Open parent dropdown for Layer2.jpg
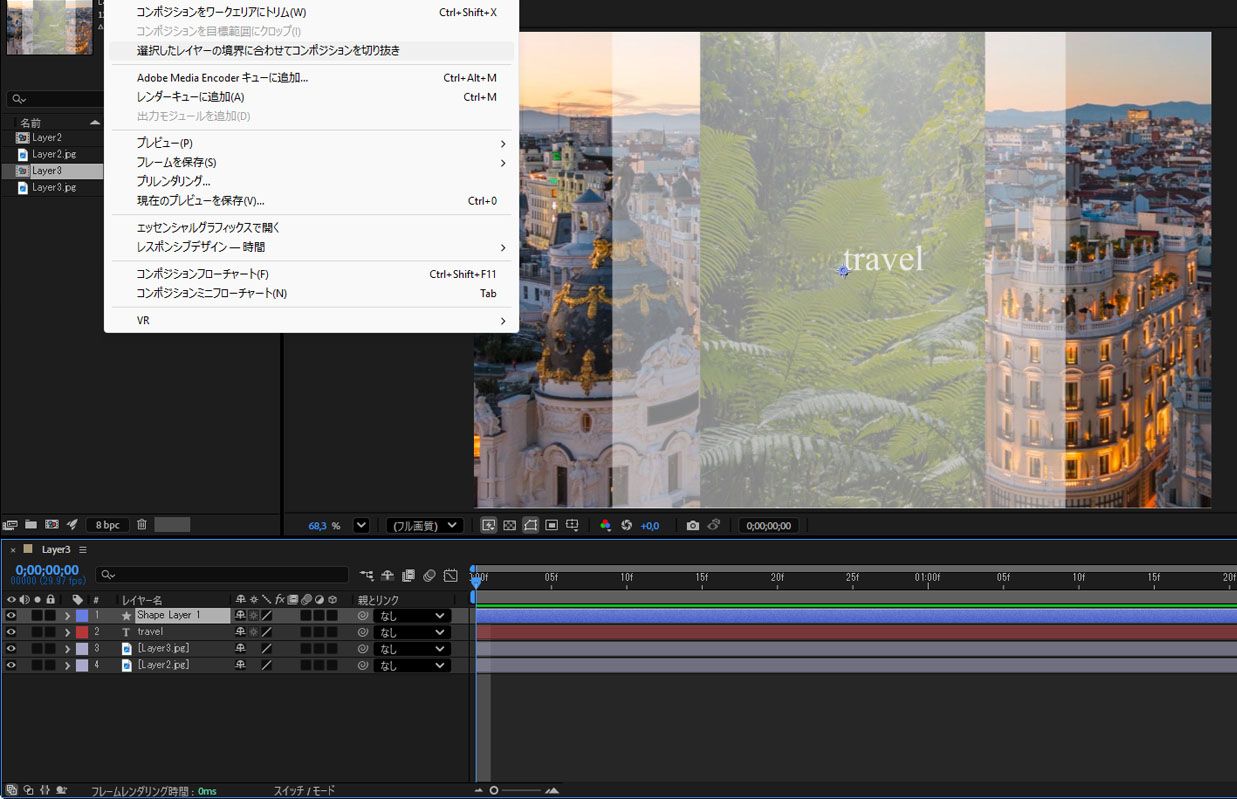Screen dimensions: 1237x799 [x=412, y=665]
